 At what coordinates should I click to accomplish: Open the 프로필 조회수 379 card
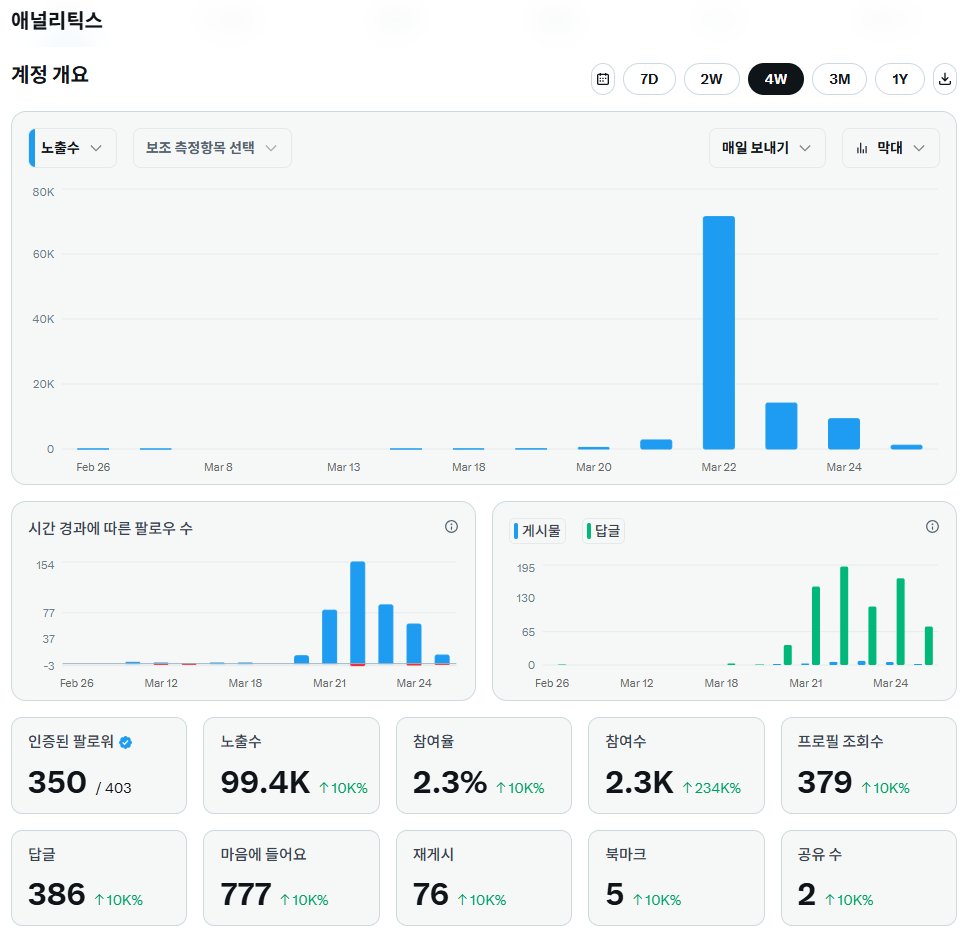(869, 765)
